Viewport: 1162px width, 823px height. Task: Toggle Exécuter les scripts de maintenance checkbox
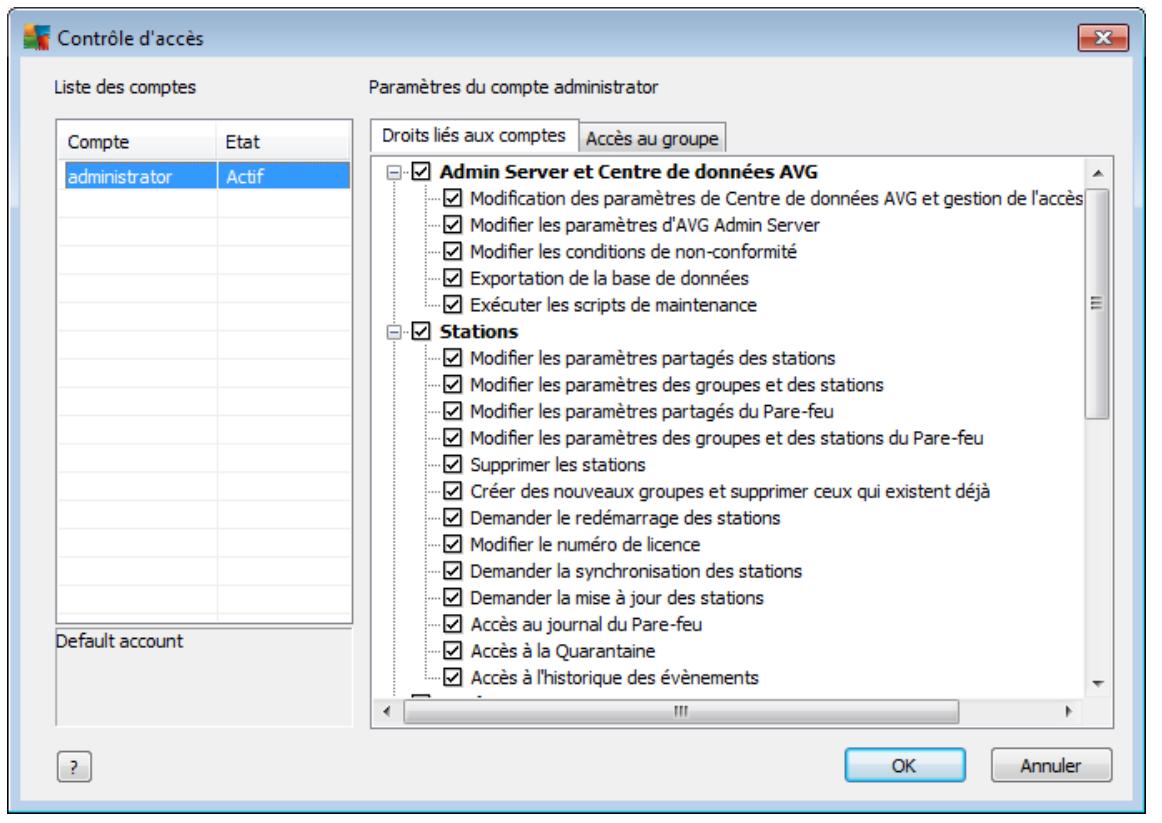pos(453,305)
